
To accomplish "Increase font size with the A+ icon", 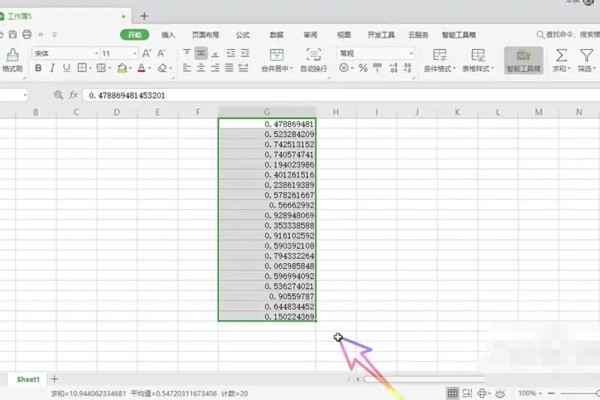I will click(x=147, y=53).
